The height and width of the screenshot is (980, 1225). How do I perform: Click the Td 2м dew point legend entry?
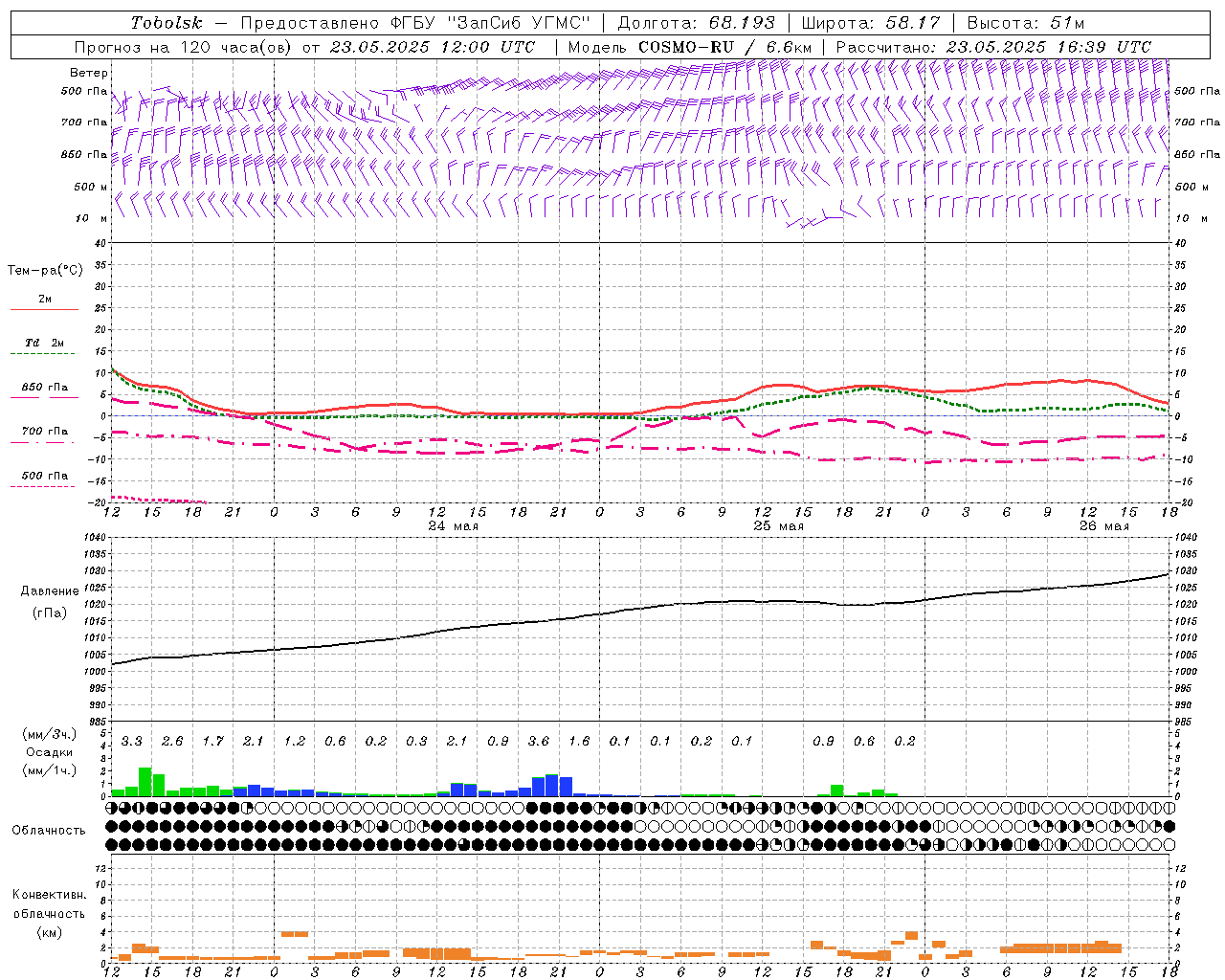pos(44,343)
